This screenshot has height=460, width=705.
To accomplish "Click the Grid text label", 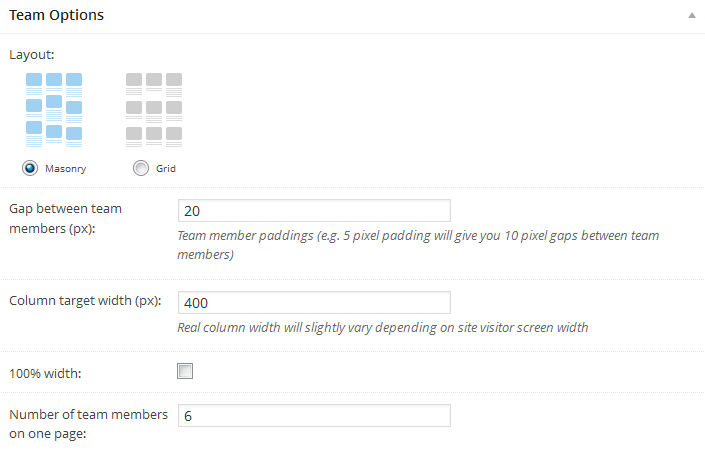I will pyautogui.click(x=166, y=169).
